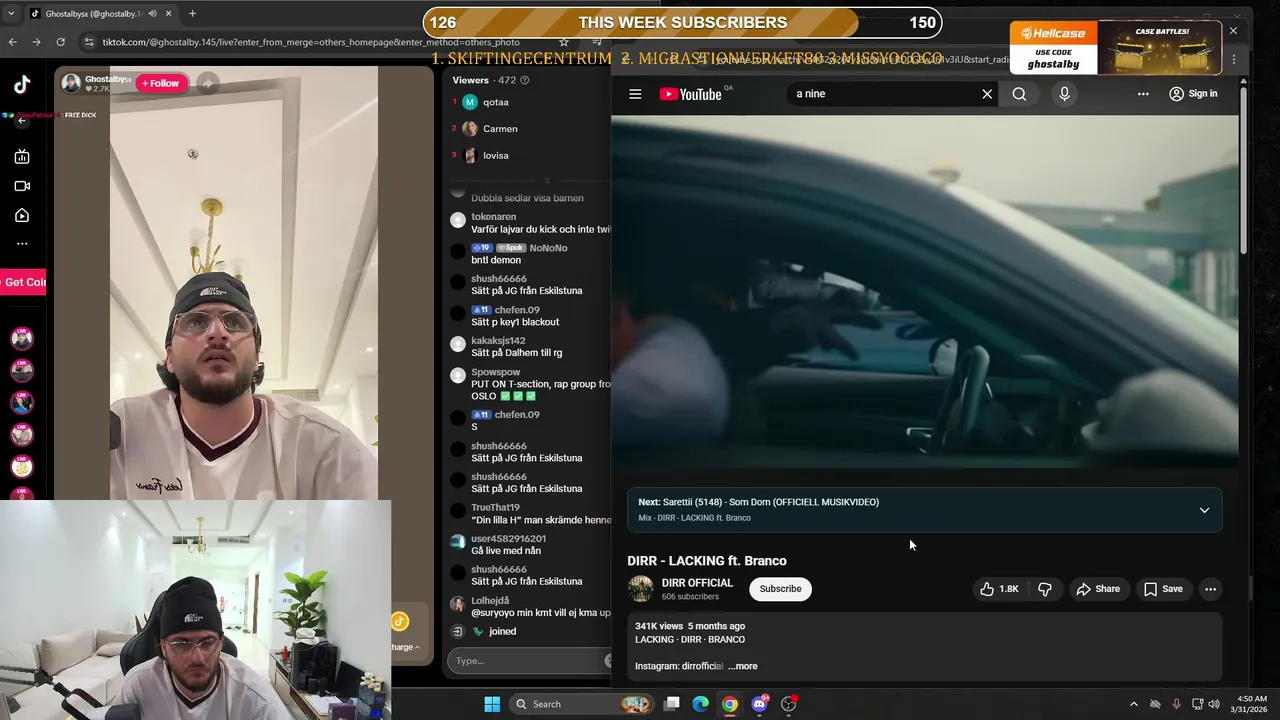Open the TikTok coin gift icon
Screen dimensions: 1280x720
[400, 622]
